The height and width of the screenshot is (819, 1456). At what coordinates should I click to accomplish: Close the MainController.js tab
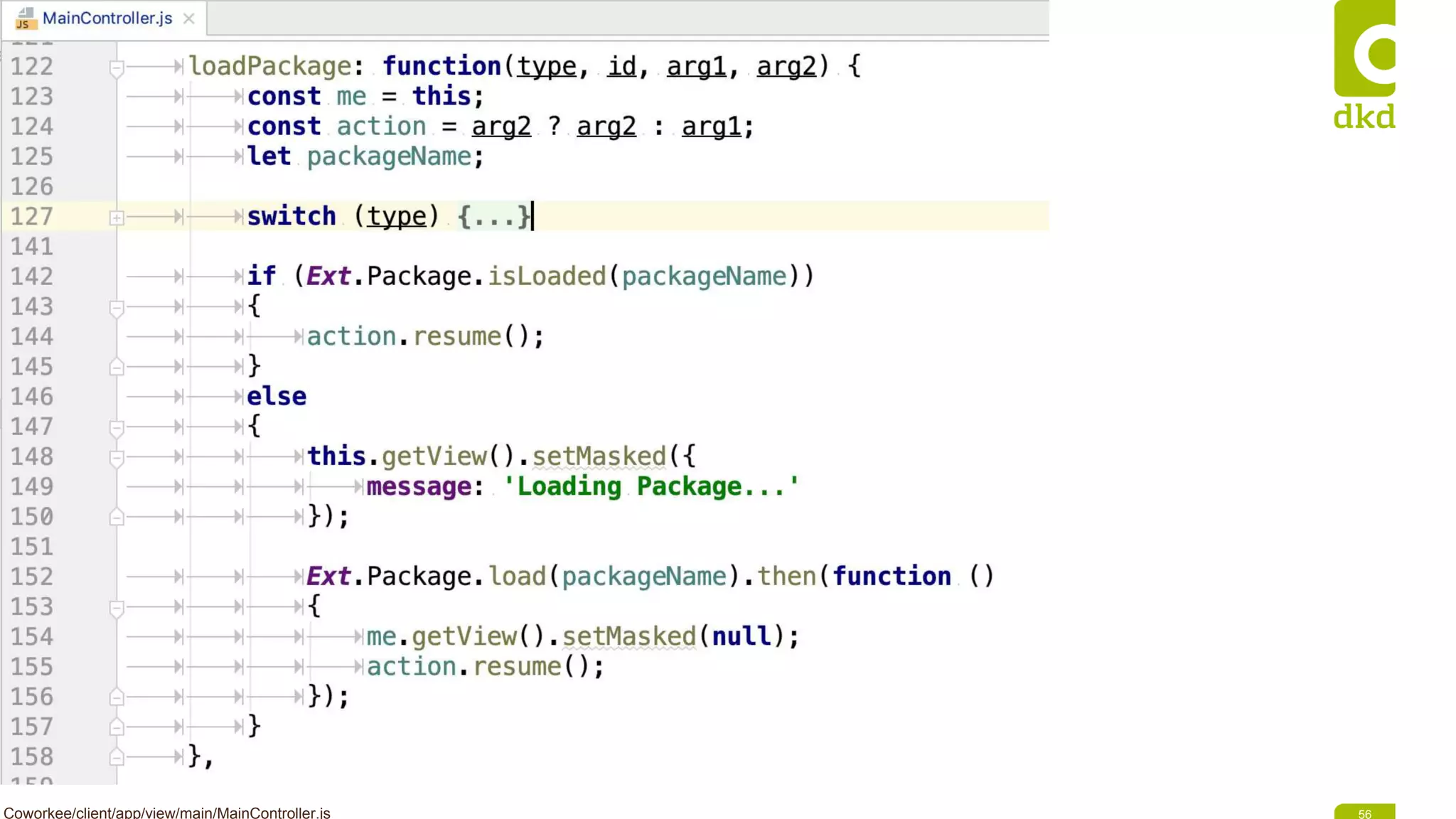pos(188,18)
